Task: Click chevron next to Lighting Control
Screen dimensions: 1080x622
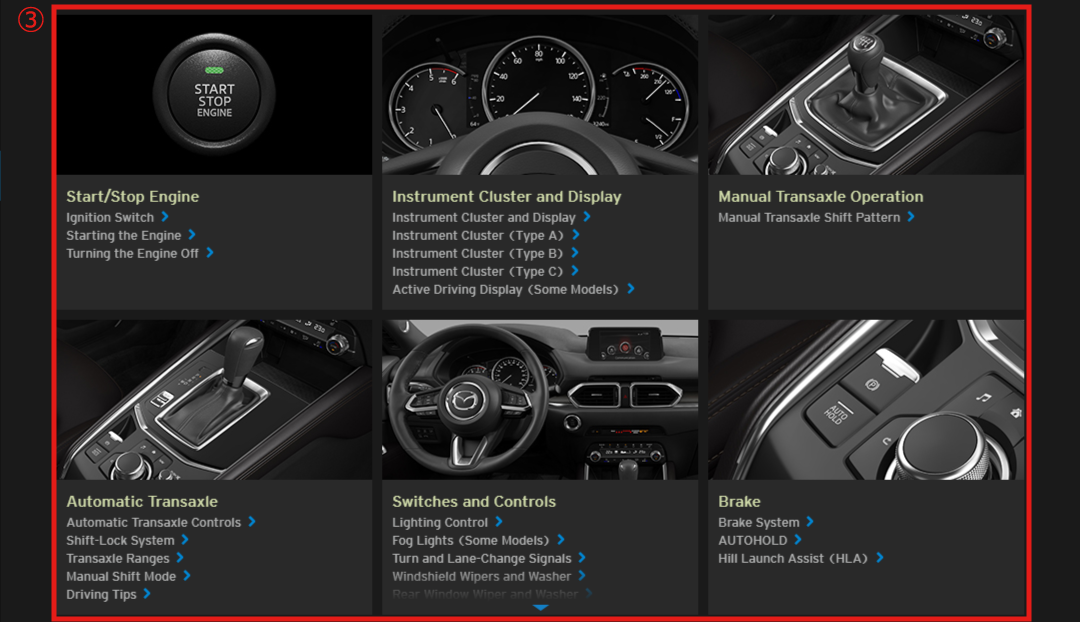Action: point(499,522)
